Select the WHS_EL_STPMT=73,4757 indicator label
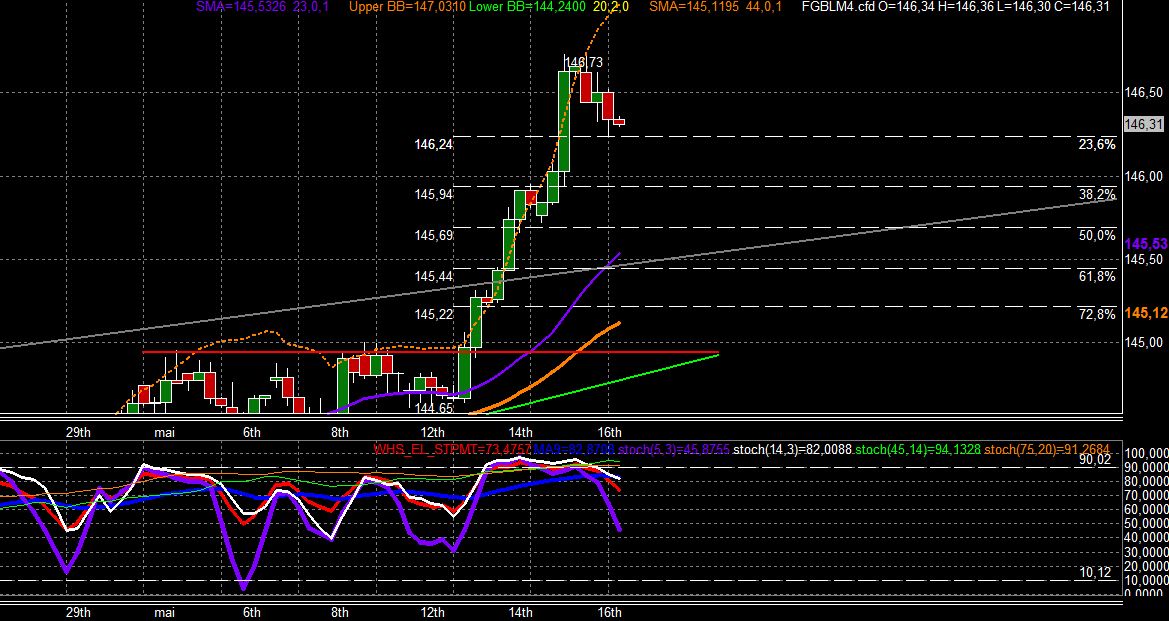Image resolution: width=1169 pixels, height=621 pixels. [x=452, y=449]
